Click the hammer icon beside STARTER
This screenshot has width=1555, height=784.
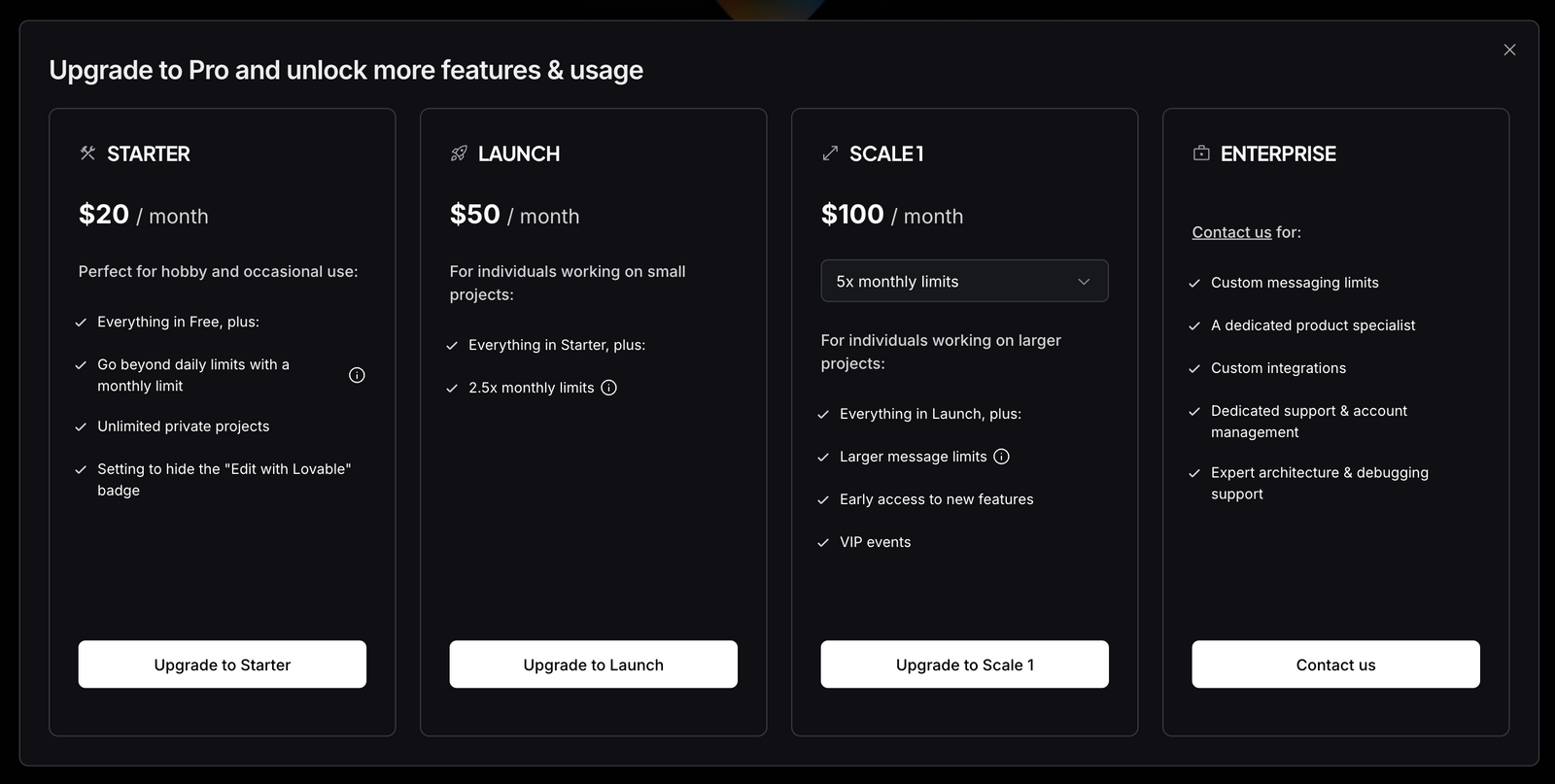coord(86,153)
